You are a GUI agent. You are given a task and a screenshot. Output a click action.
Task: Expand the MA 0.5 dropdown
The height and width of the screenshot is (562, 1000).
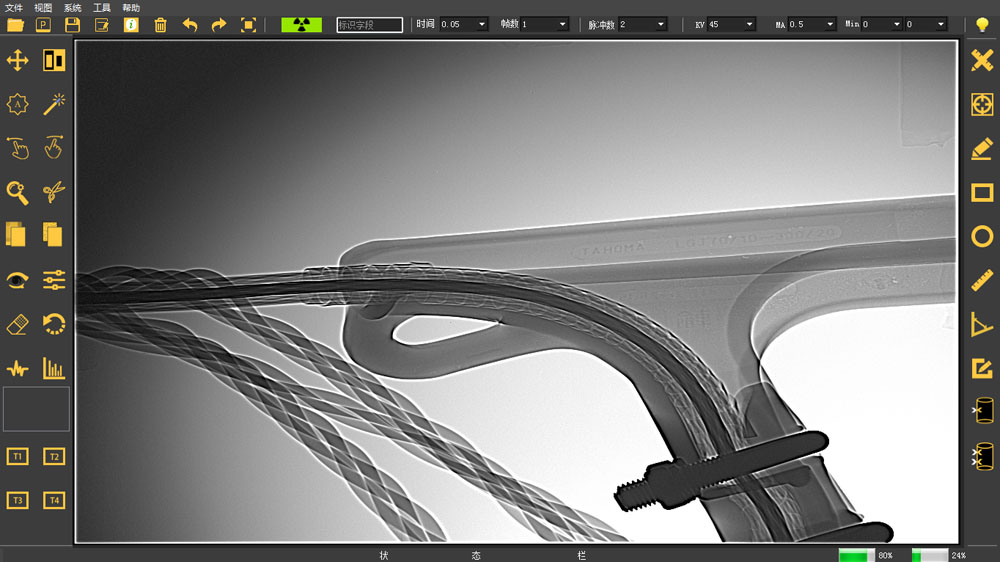pyautogui.click(x=830, y=24)
